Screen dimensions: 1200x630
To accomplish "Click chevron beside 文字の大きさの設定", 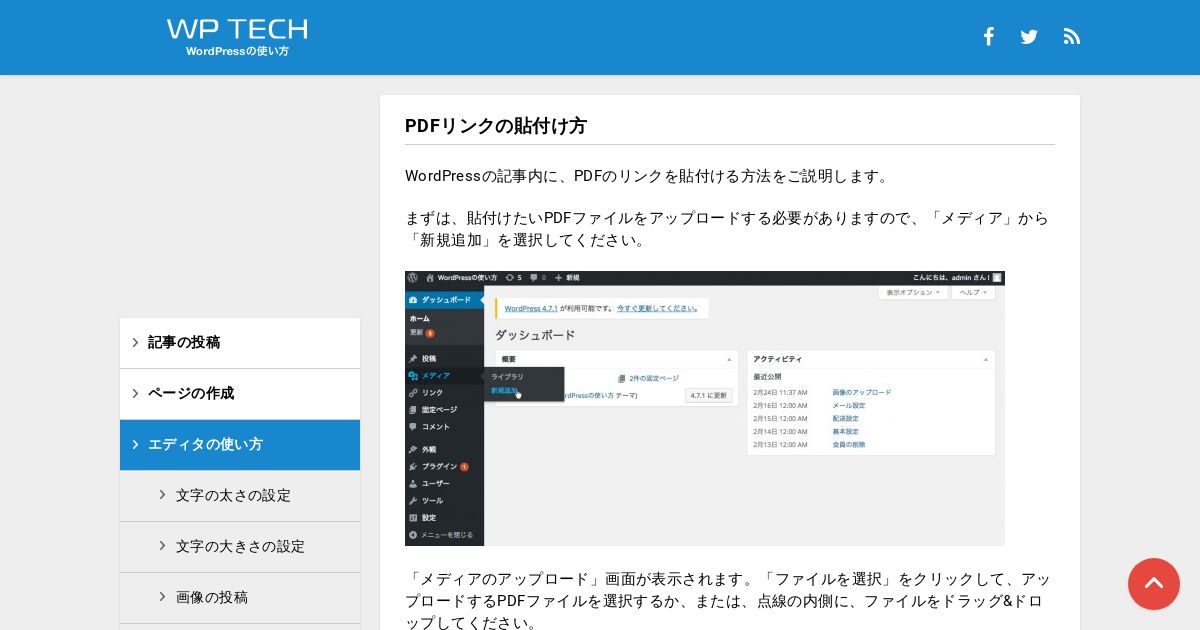I will 163,546.
